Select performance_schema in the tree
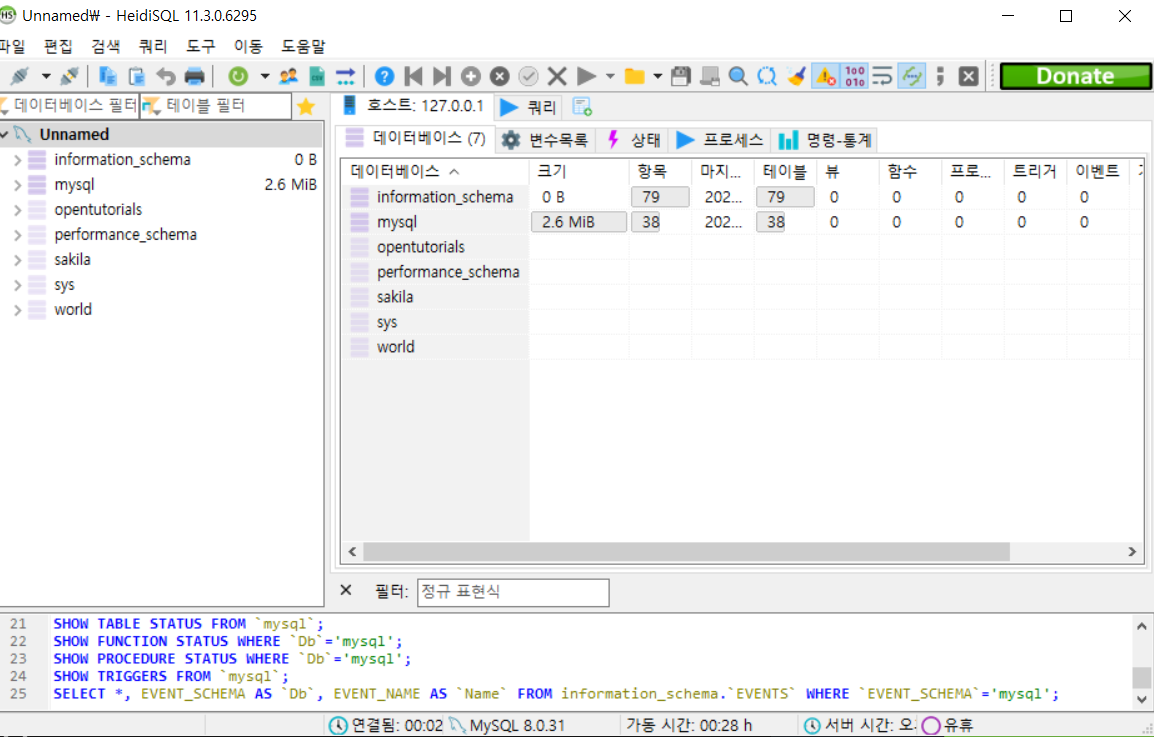Image resolution: width=1154 pixels, height=737 pixels. coord(125,235)
